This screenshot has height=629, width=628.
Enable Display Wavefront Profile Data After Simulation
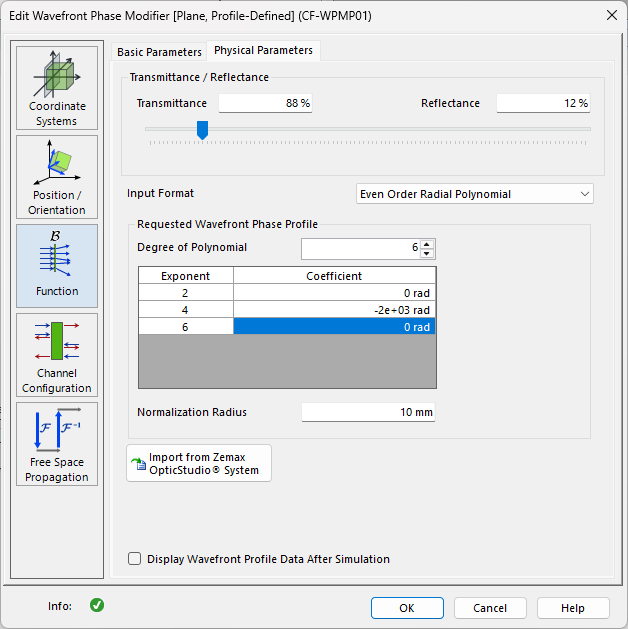click(134, 559)
